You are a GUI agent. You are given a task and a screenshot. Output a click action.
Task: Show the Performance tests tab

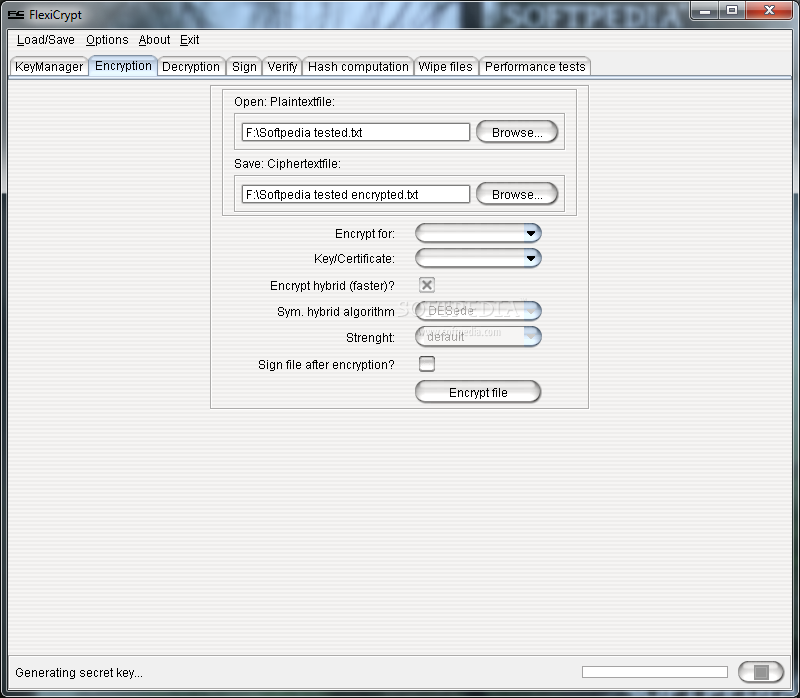[x=535, y=67]
